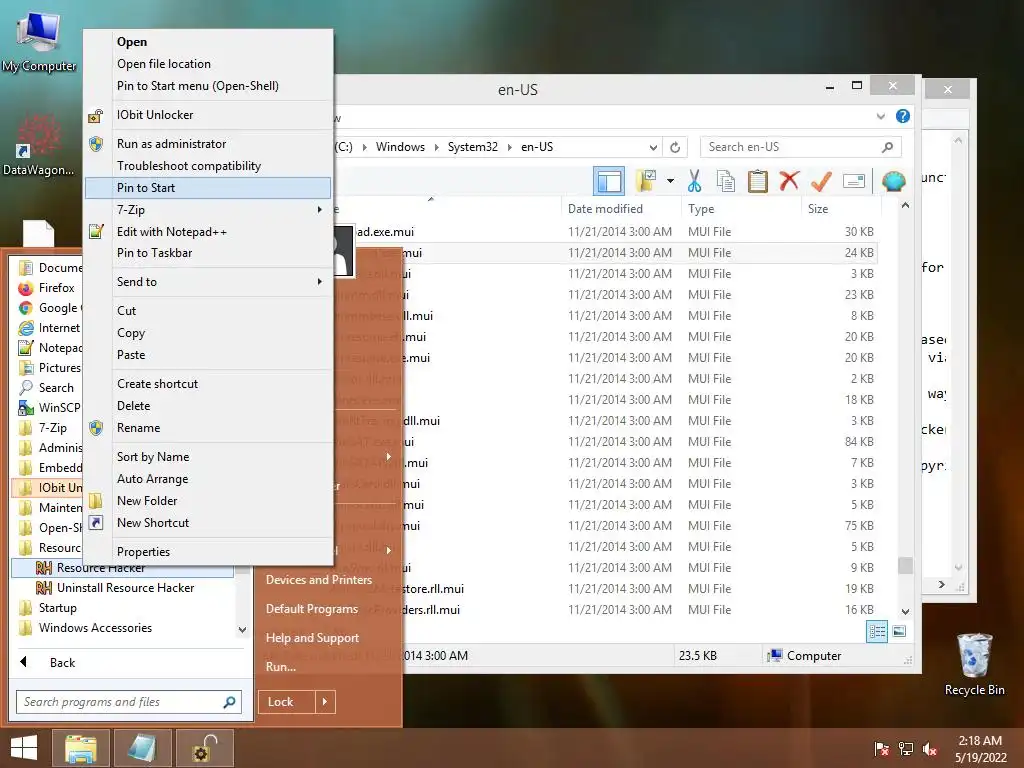
Task: Expand the Windows Accessories folder
Action: (123, 628)
